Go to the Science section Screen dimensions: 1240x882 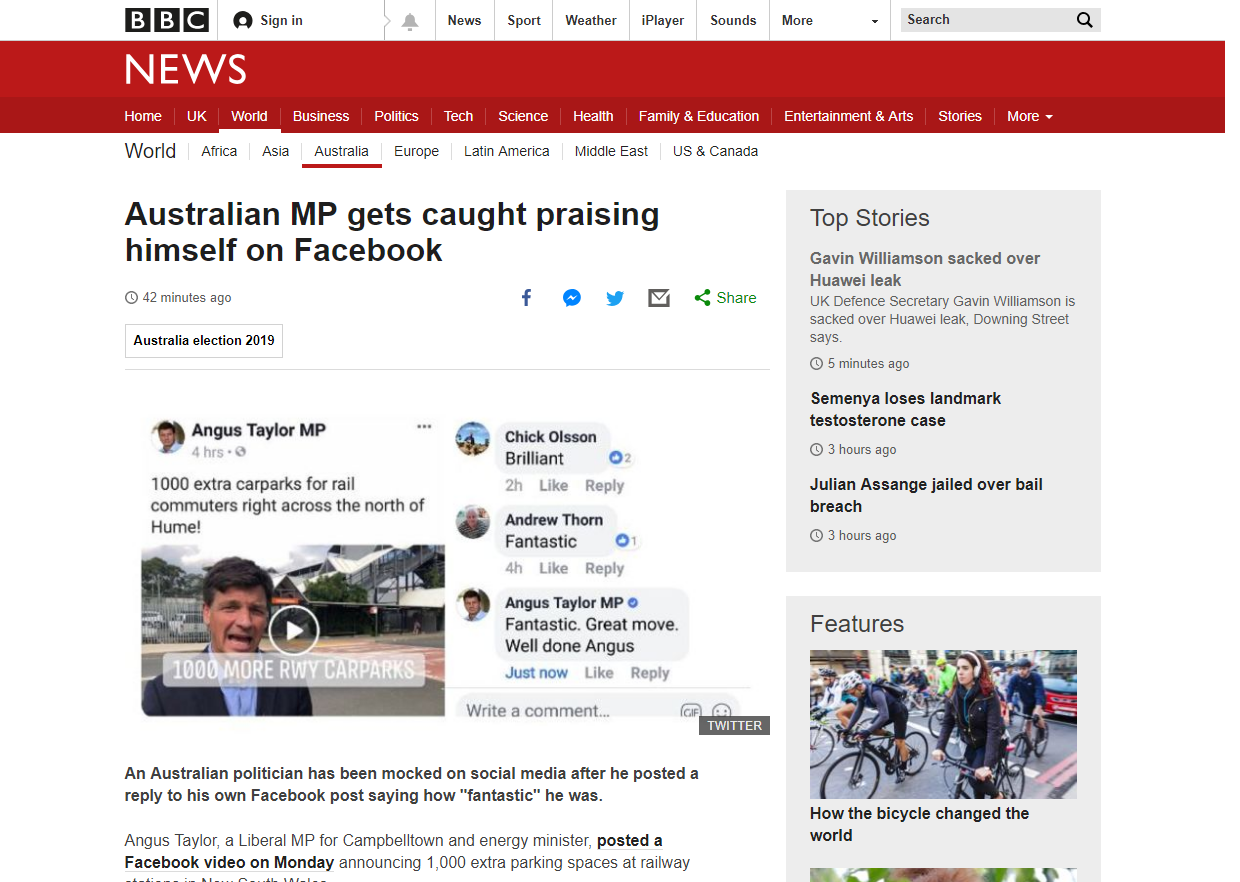[523, 116]
